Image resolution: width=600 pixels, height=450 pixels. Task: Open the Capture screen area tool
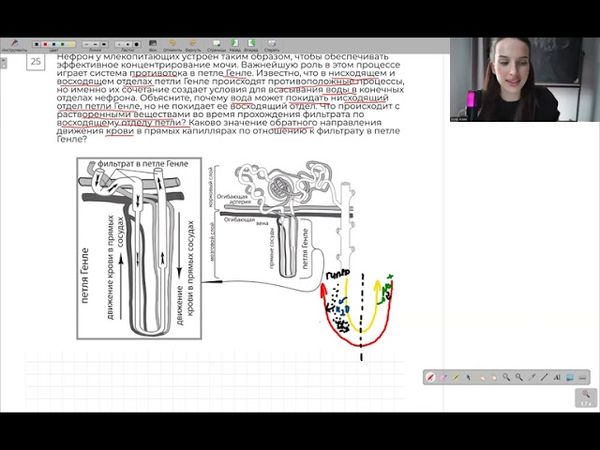pyautogui.click(x=570, y=377)
